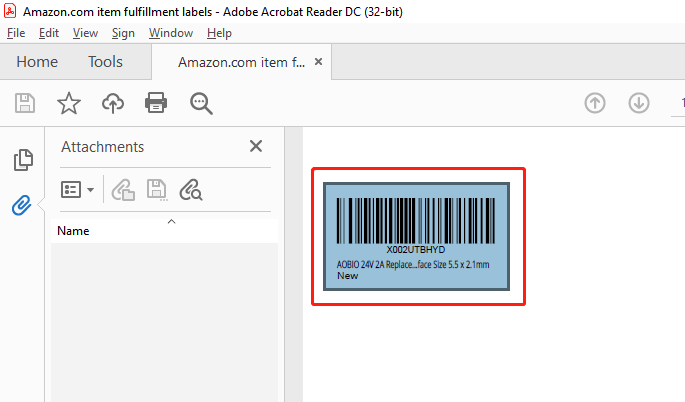Viewport: 685px width, 402px height.
Task: Click the AOBIO 24V 2A product text
Action: point(413,264)
